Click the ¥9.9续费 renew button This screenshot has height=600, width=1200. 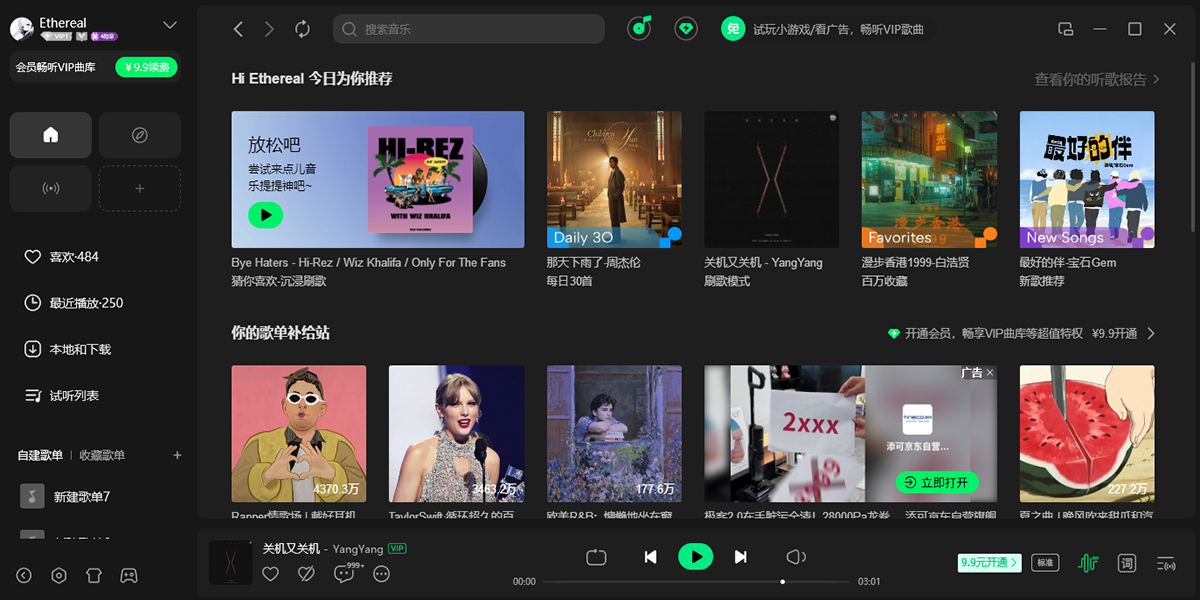(x=147, y=67)
